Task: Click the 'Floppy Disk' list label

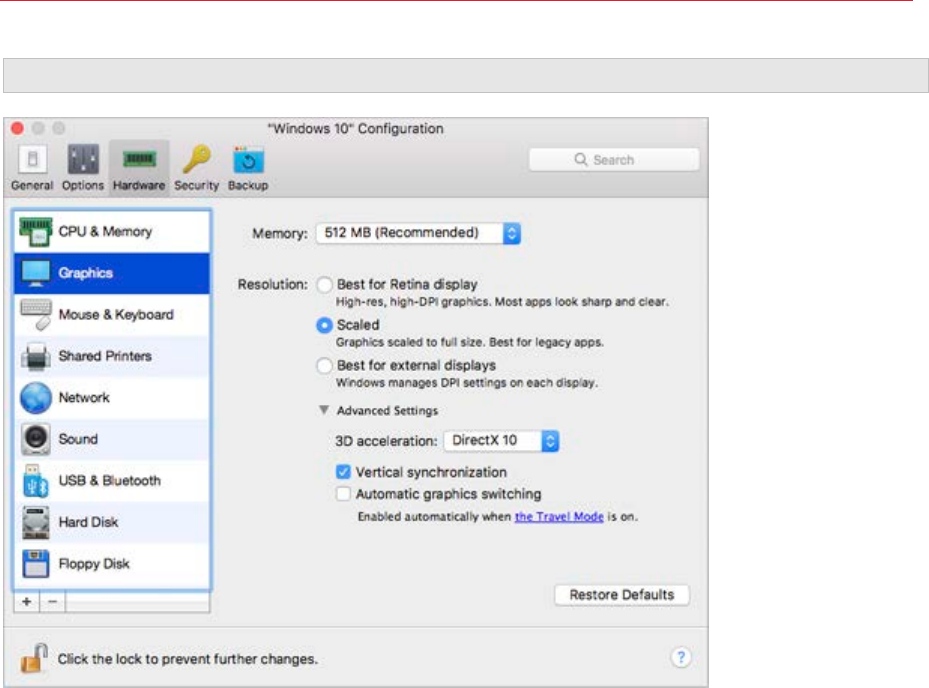Action: (94, 564)
